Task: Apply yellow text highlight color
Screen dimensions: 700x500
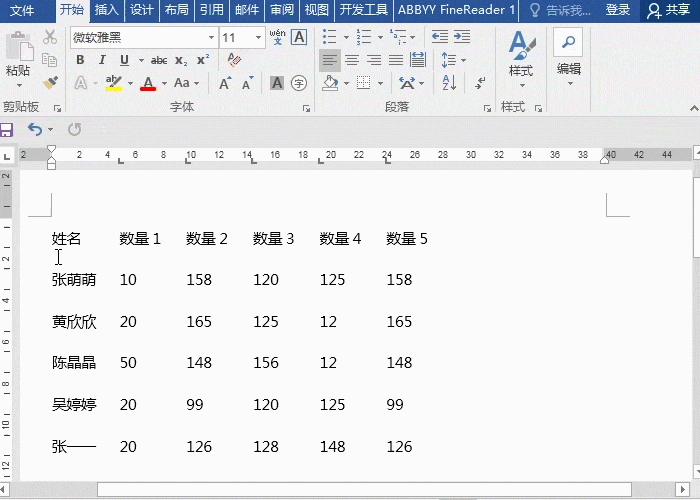Action: [x=114, y=83]
